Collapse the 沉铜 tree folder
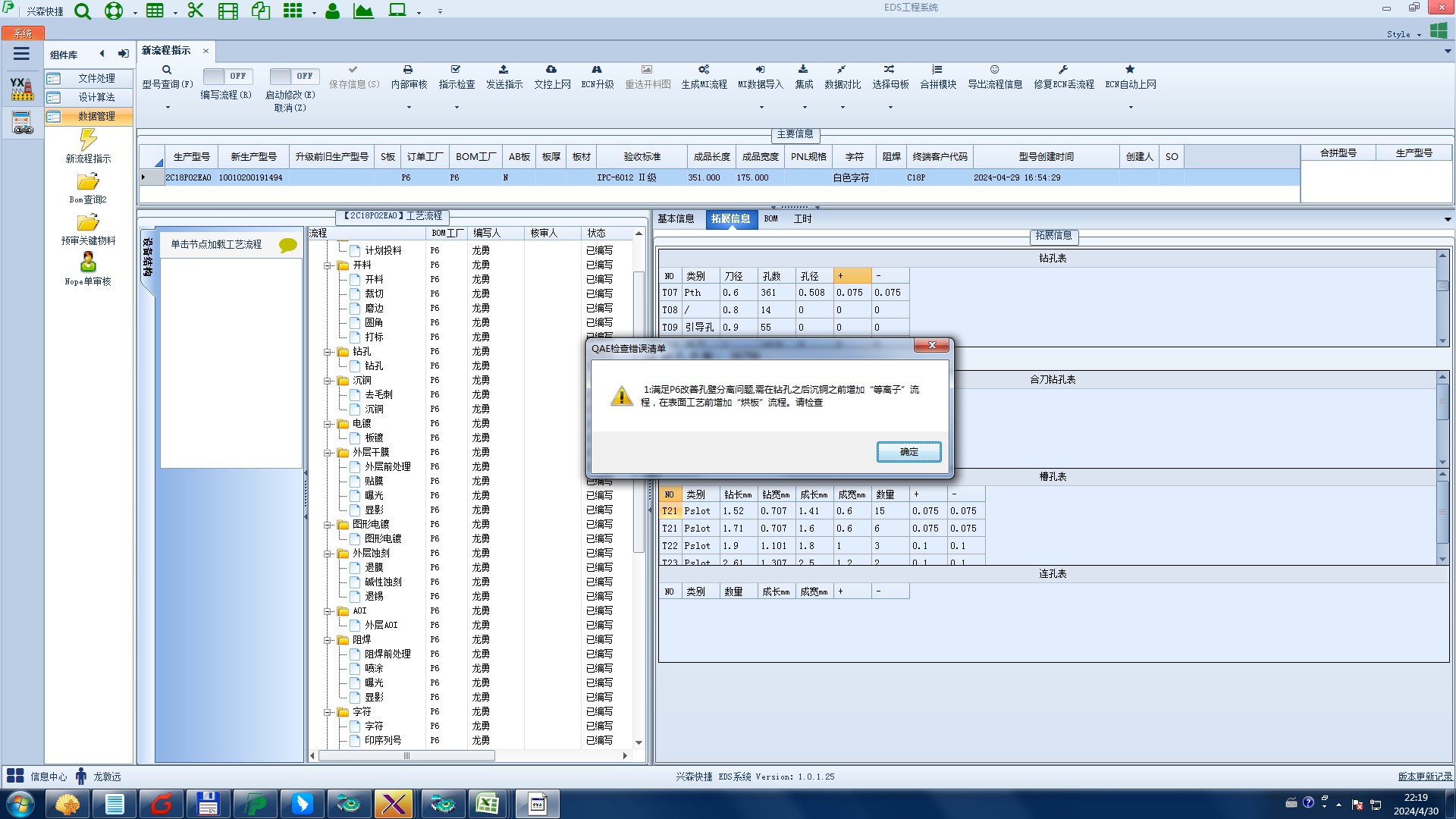 coord(328,381)
